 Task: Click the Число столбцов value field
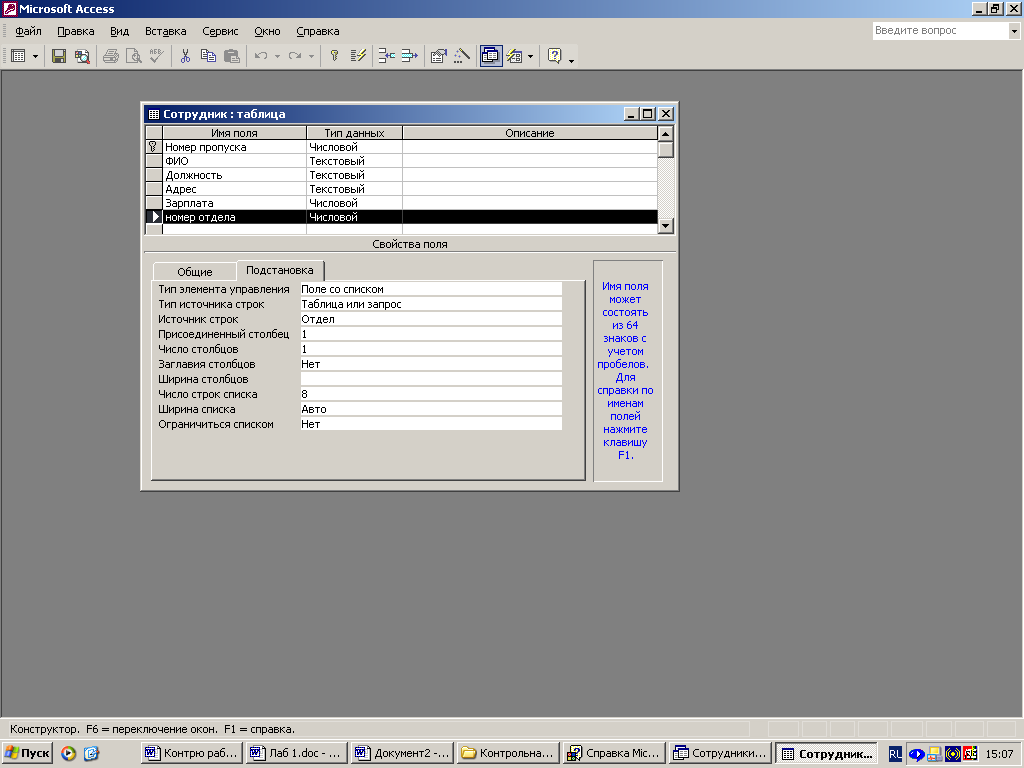(430, 349)
